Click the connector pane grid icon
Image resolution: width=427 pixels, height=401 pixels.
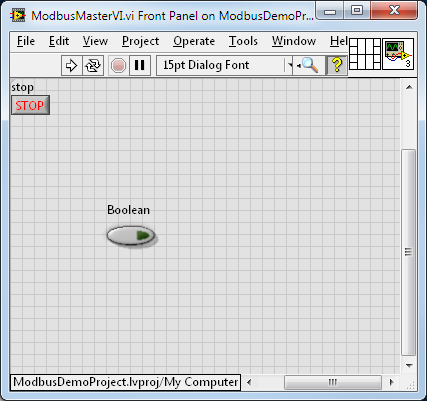[365, 54]
